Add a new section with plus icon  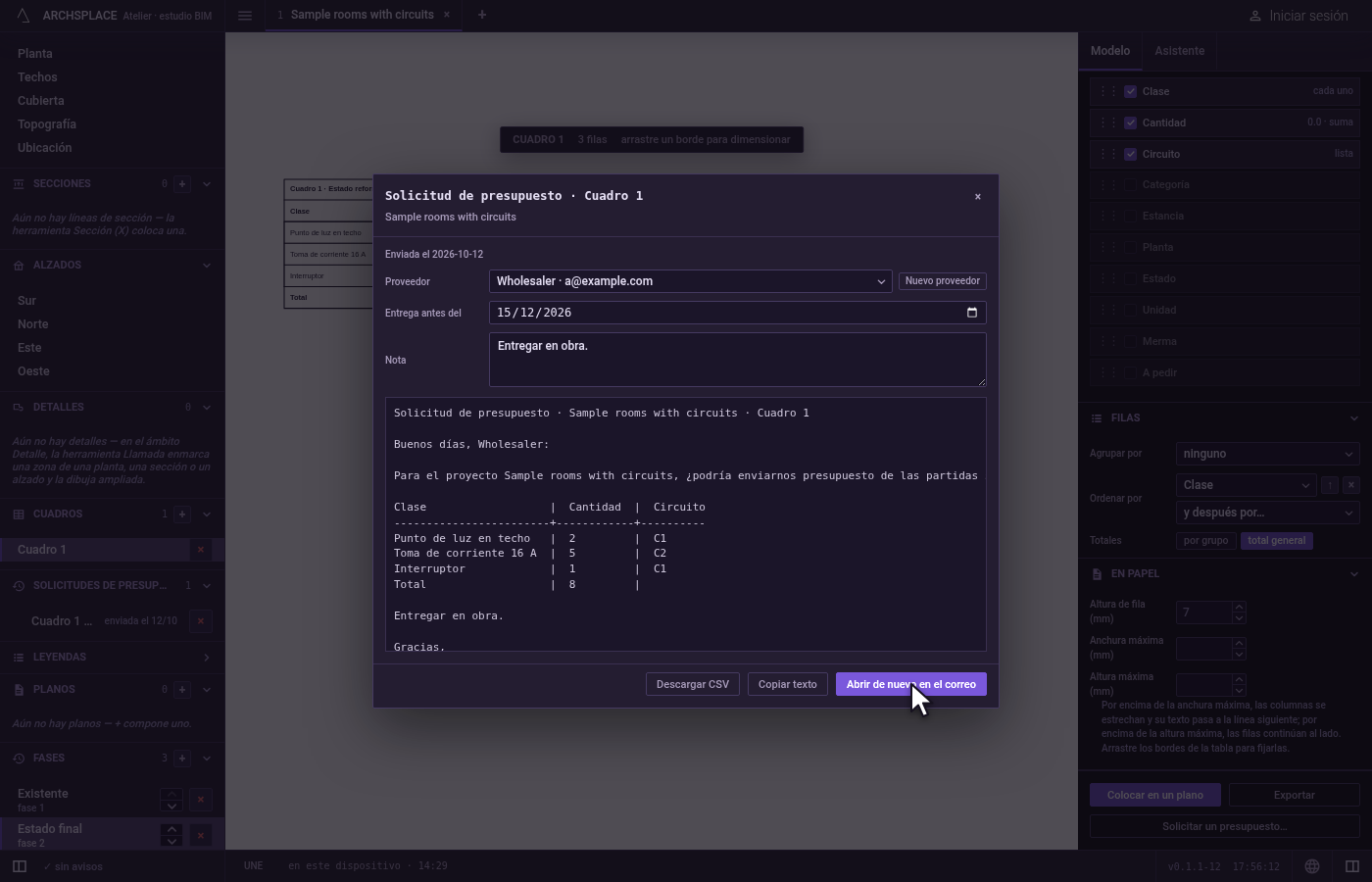pyautogui.click(x=182, y=184)
